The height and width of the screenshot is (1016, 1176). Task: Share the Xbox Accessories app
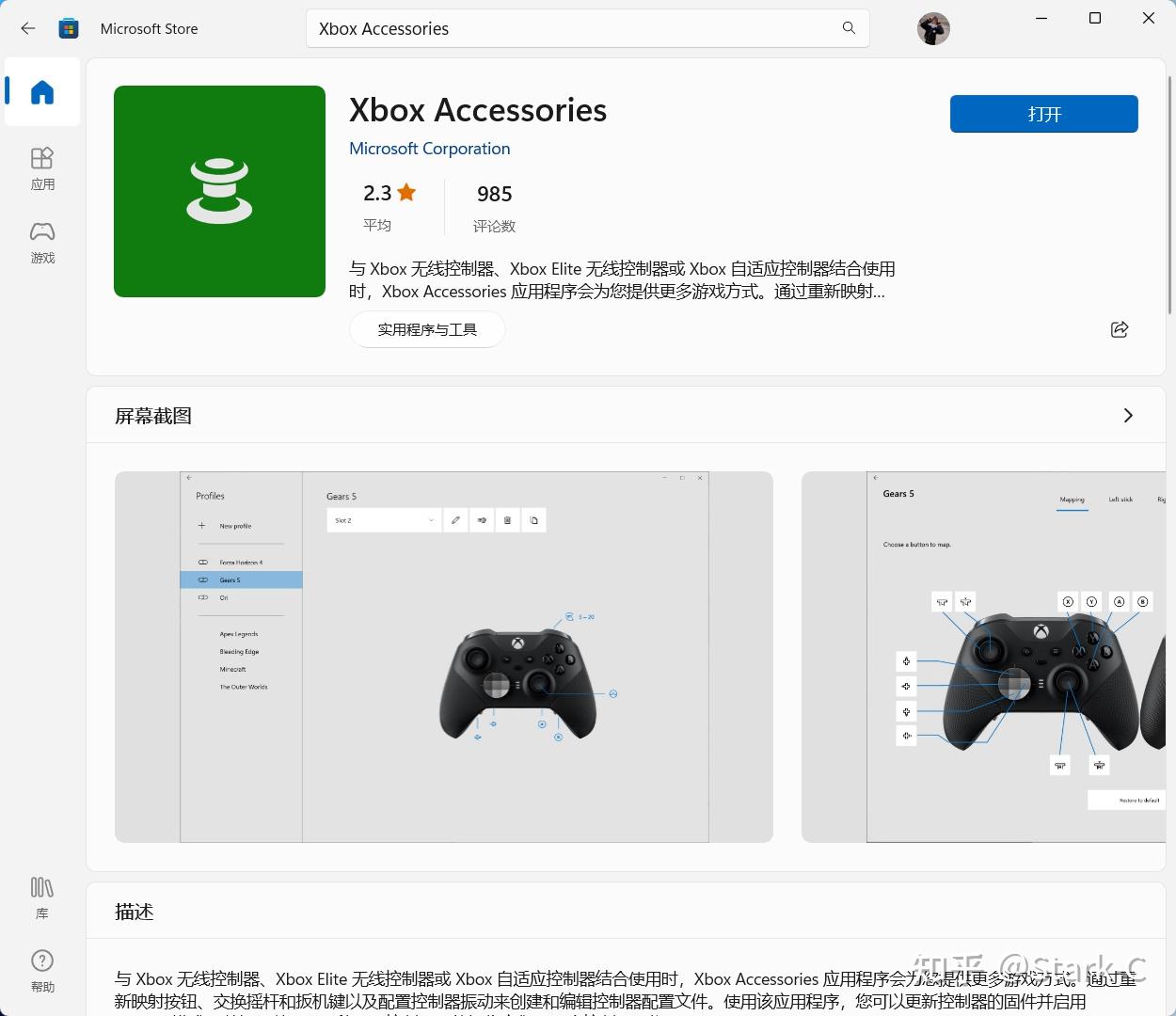click(x=1120, y=329)
